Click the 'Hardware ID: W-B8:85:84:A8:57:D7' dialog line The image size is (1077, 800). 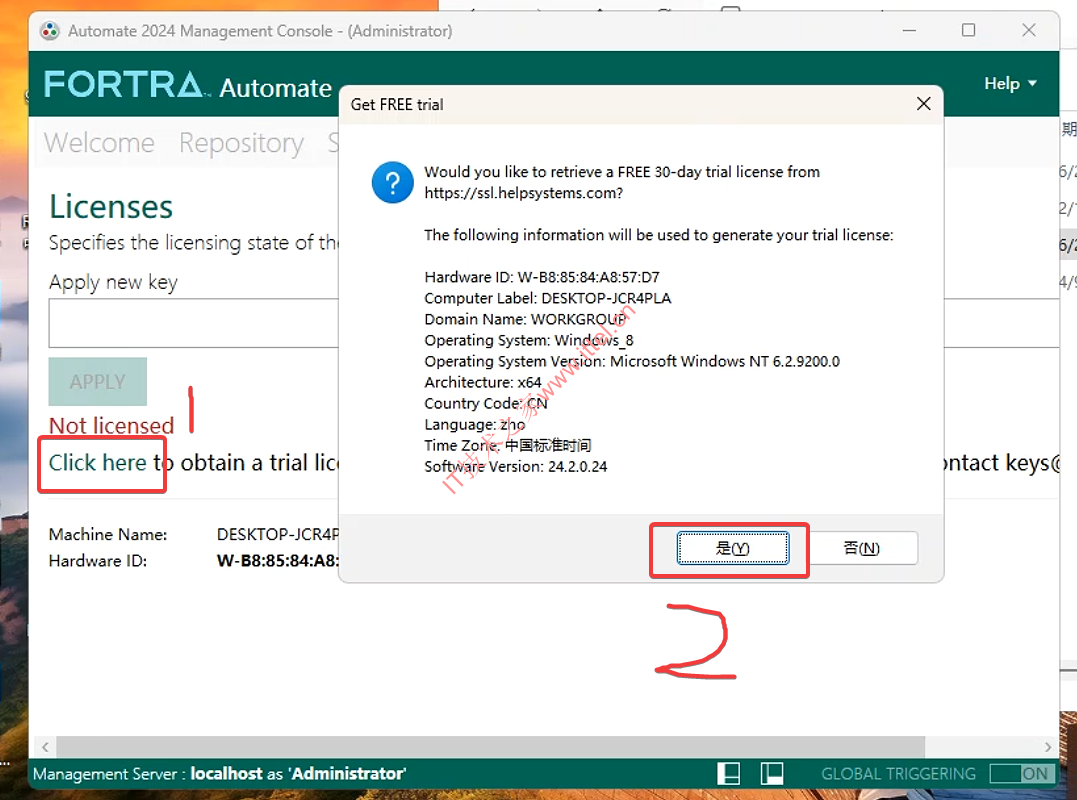click(x=542, y=277)
